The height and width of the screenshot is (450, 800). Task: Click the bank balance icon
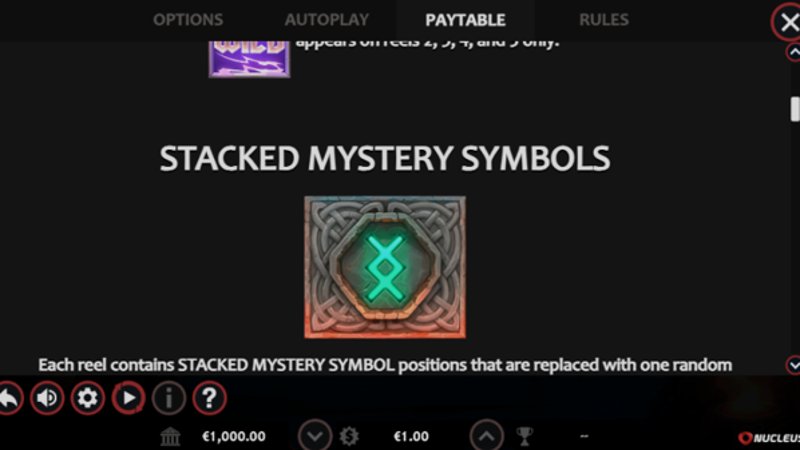click(170, 437)
